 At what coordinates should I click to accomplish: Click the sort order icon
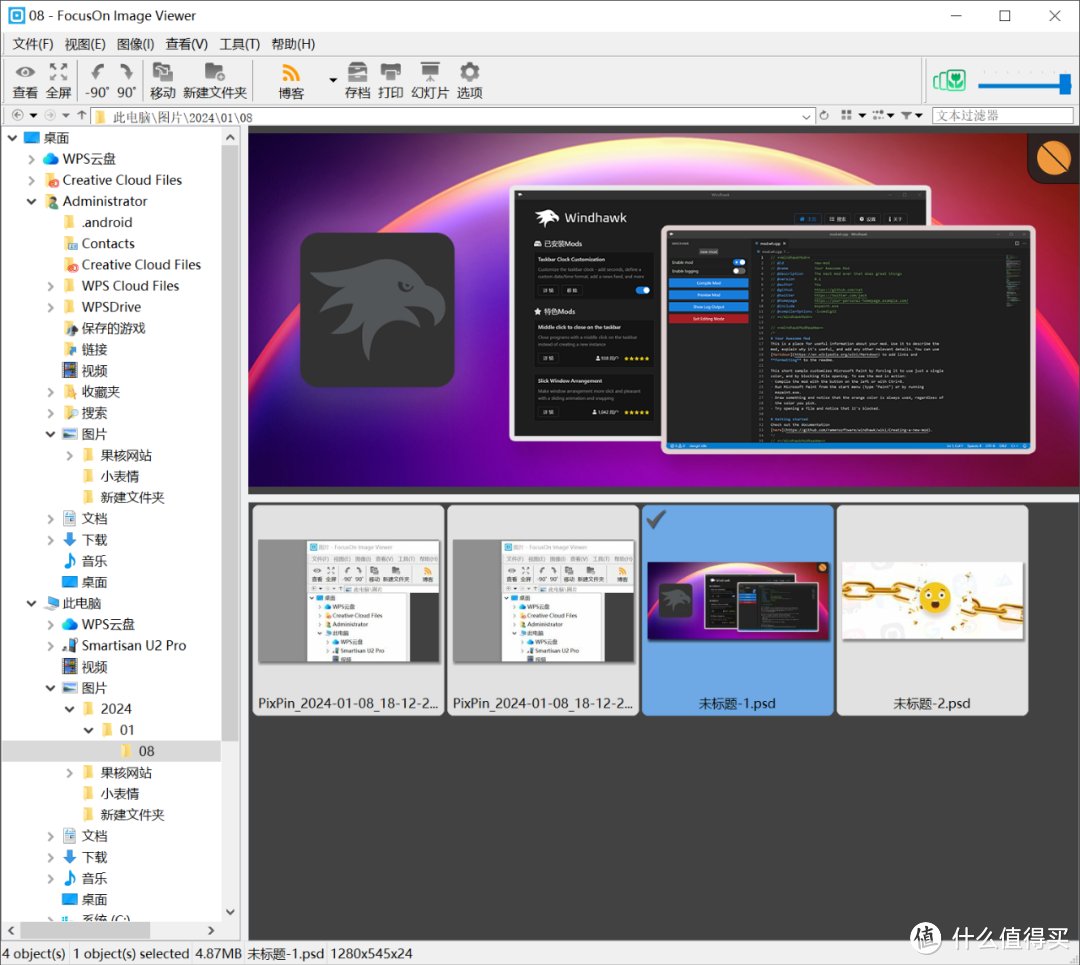click(878, 115)
